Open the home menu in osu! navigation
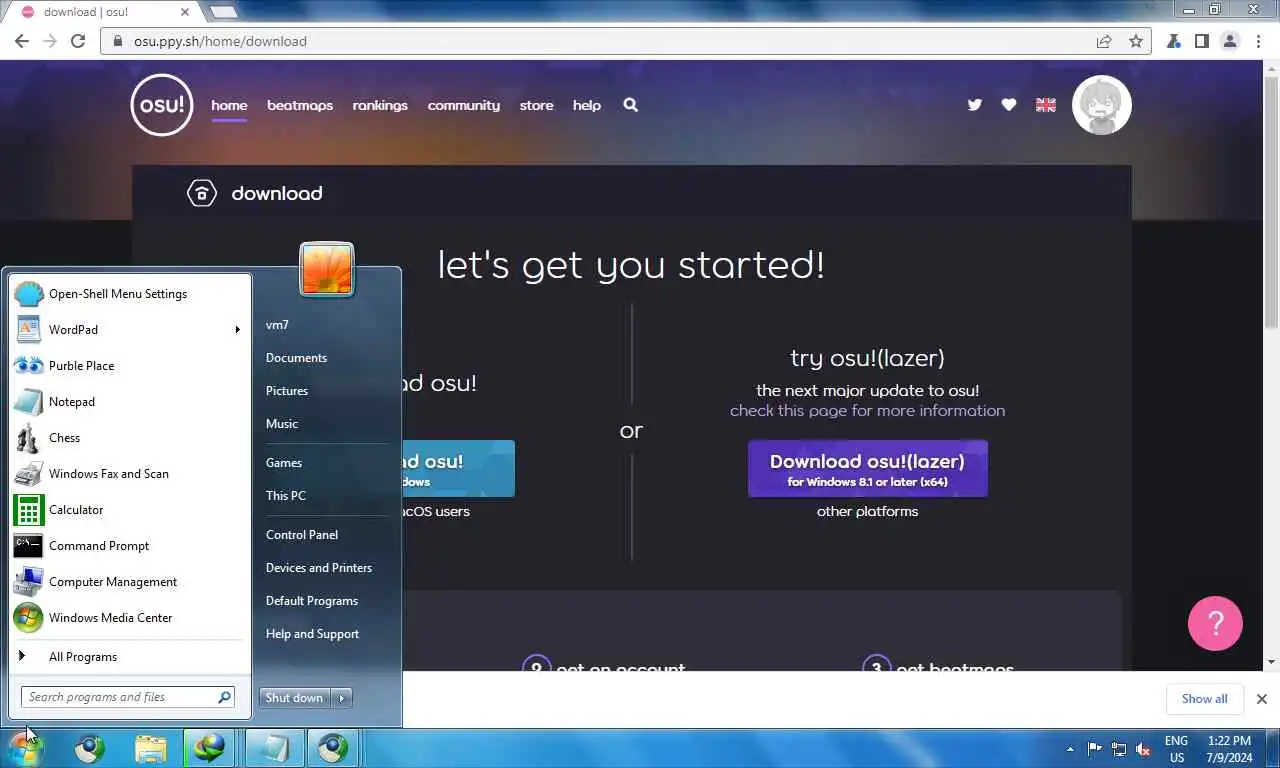 [229, 105]
